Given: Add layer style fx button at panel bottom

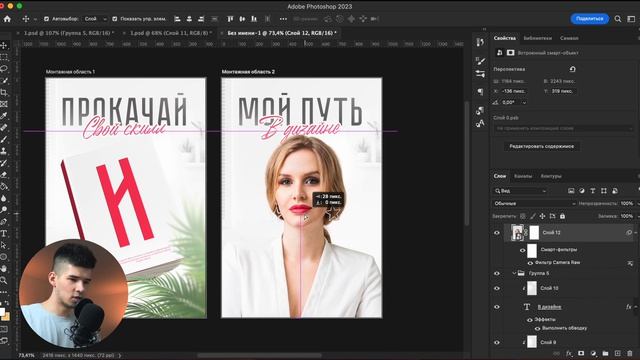Looking at the screenshot, I should (569, 353).
